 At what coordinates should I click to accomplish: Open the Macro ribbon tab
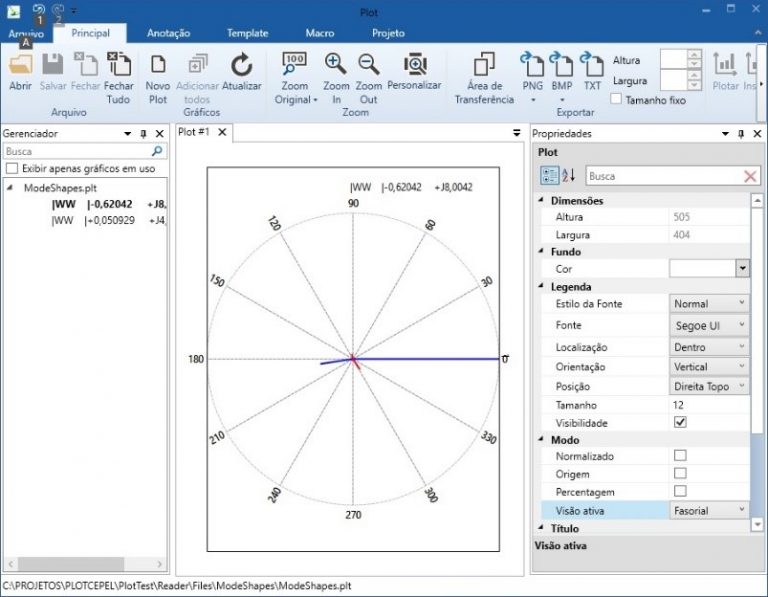pos(319,33)
